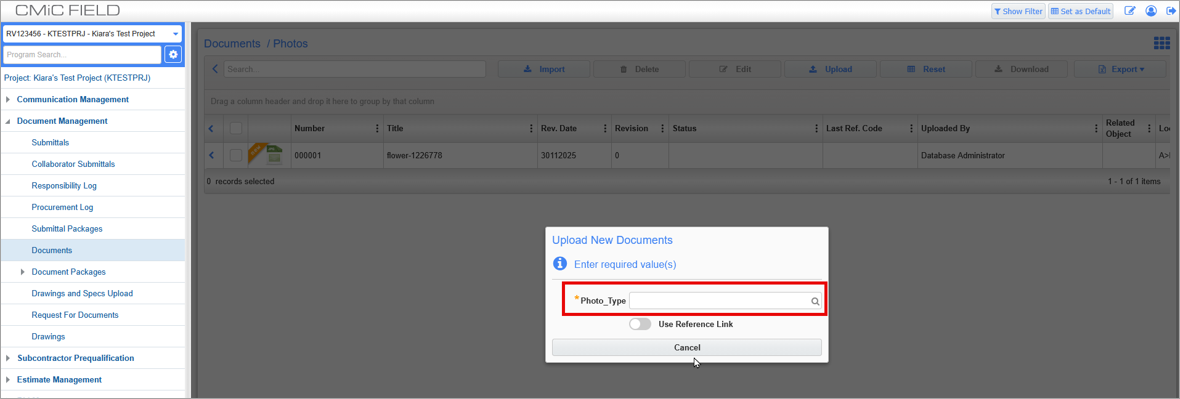Open Status column options menu
The width and height of the screenshot is (1180, 399).
[x=817, y=129]
